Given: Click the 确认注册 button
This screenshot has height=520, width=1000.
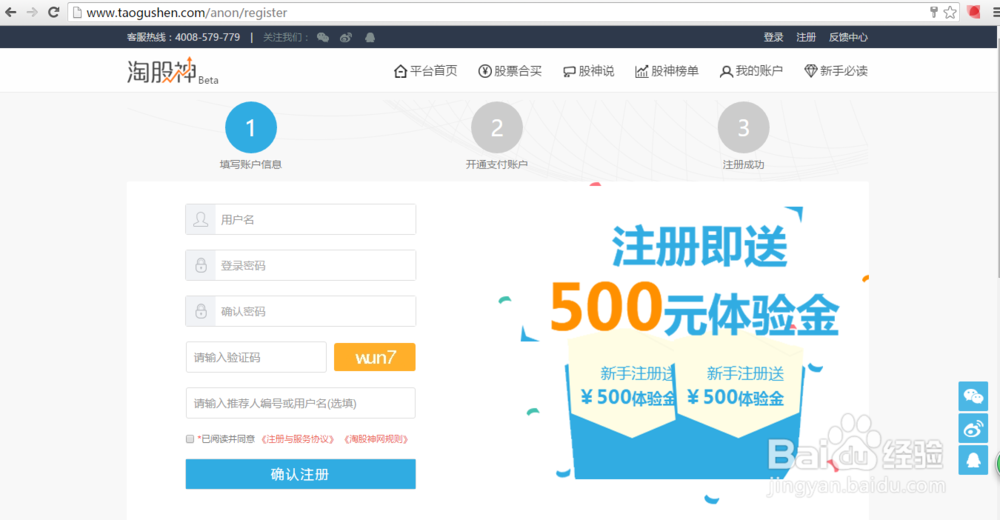Looking at the screenshot, I should pos(300,474).
